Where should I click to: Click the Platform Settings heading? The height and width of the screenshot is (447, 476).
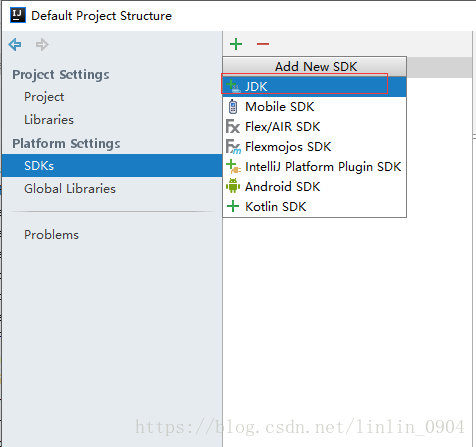coord(66,144)
